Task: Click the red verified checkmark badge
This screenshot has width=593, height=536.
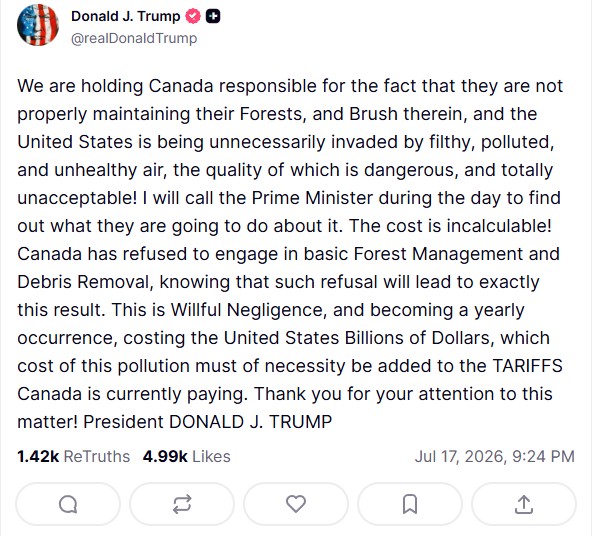Action: point(193,16)
